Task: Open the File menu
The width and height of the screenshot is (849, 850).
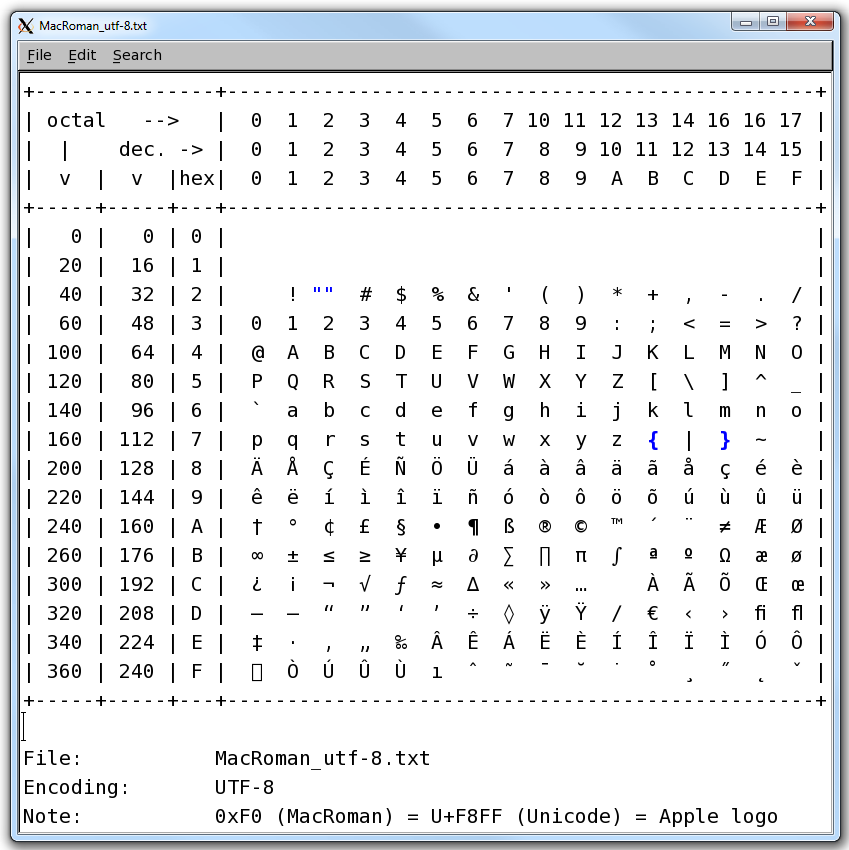Action: click(39, 55)
